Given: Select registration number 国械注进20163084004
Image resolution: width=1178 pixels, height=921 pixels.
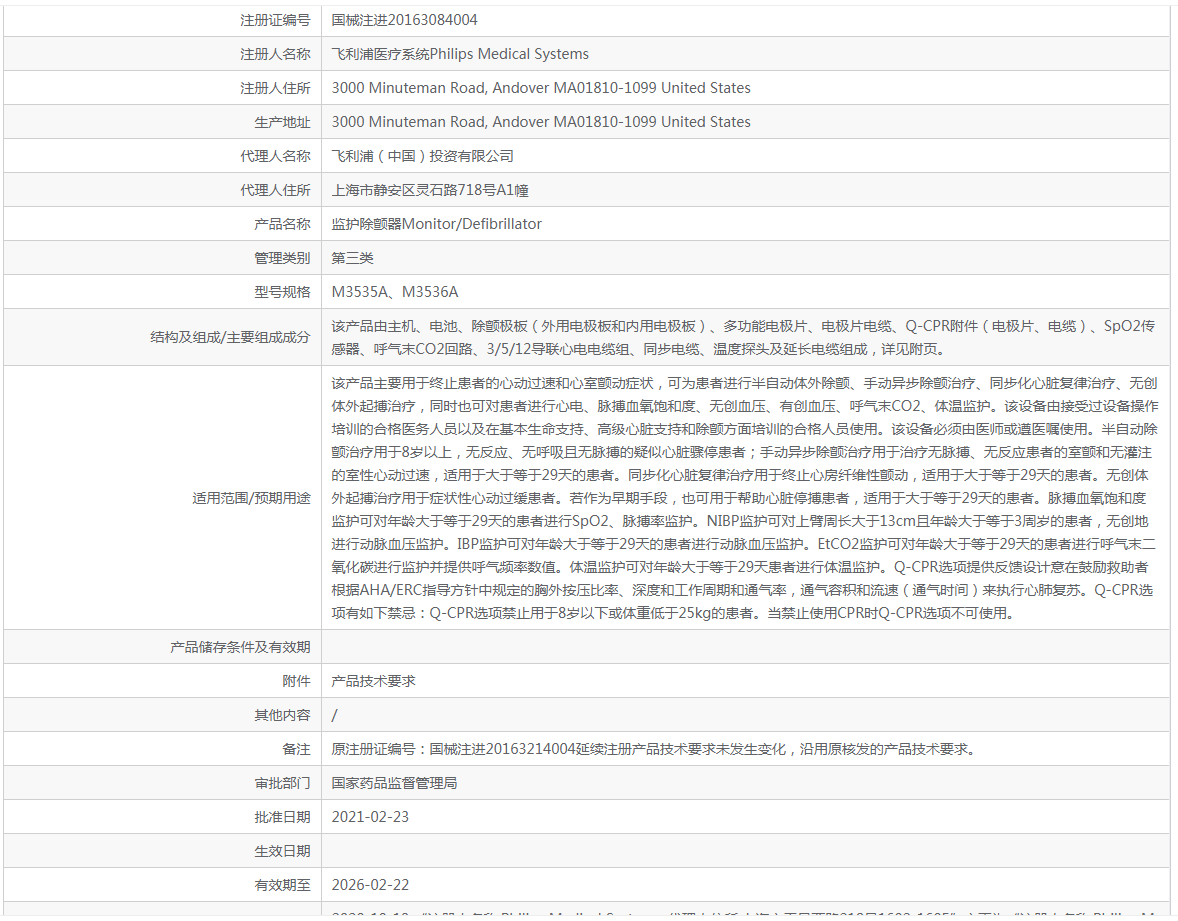Looking at the screenshot, I should (x=404, y=20).
